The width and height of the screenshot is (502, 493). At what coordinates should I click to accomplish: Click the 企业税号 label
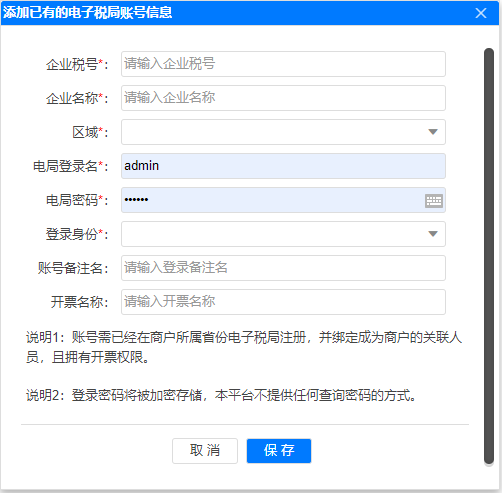point(77,64)
